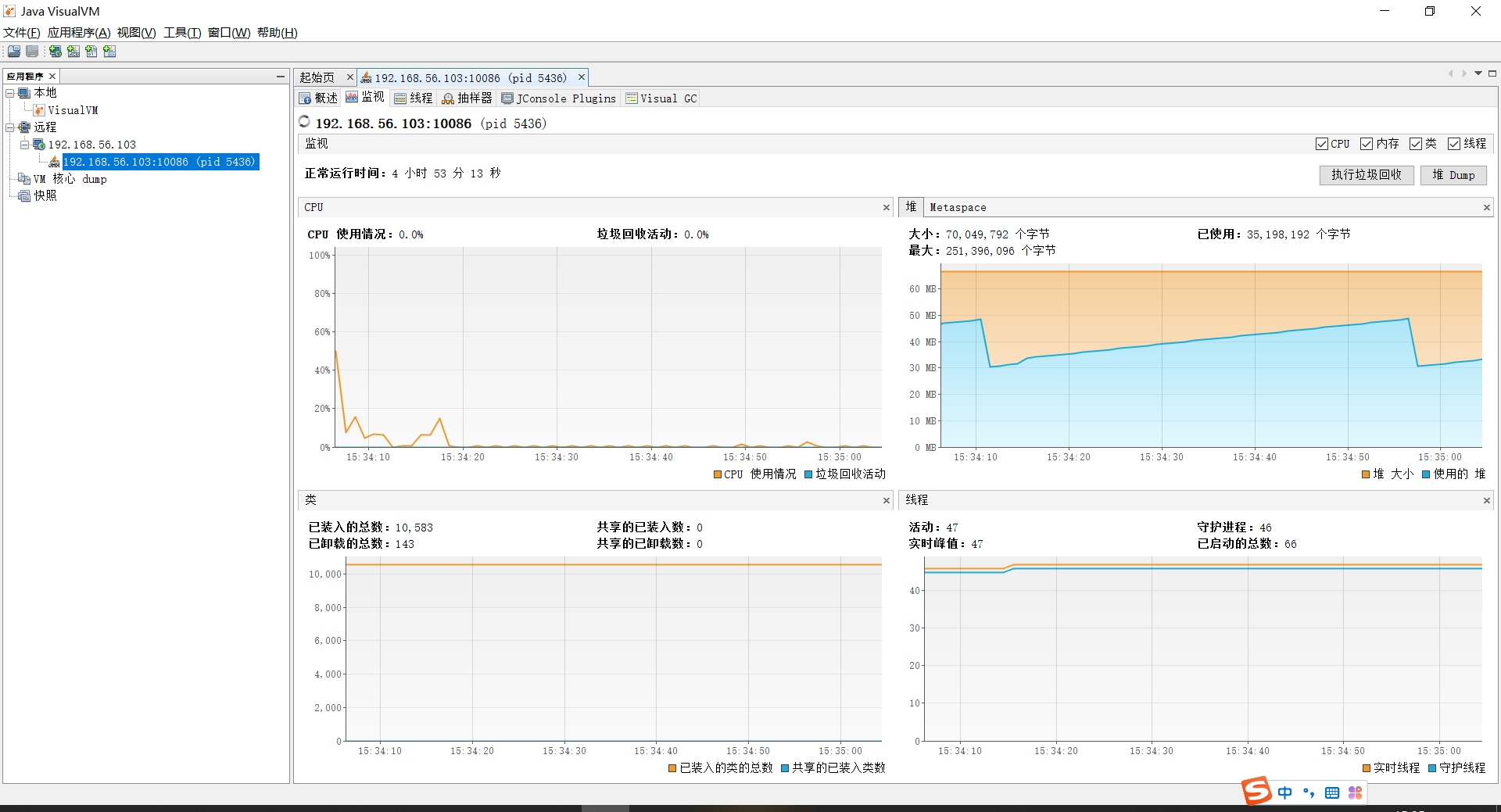The image size is (1501, 812).
Task: Open the Visual GC tab
Action: [x=661, y=98]
